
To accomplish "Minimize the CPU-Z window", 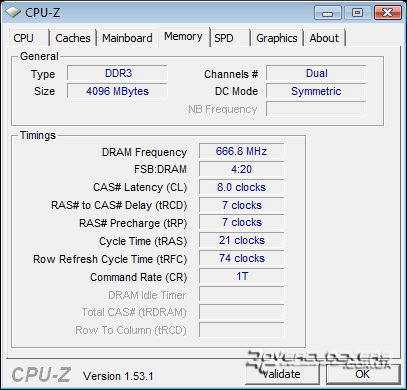I will click(328, 13).
